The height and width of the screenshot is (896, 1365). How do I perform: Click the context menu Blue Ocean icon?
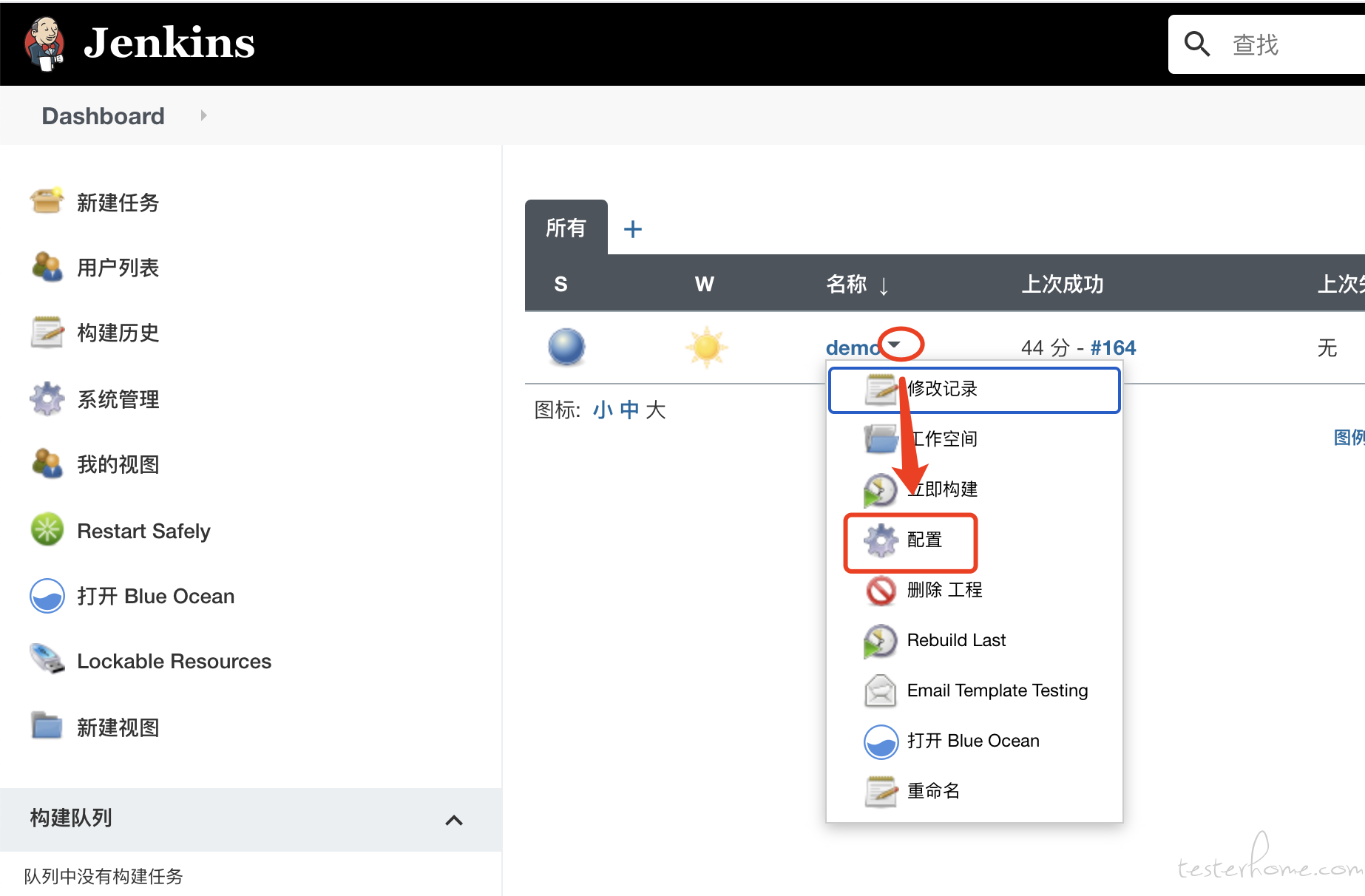pyautogui.click(x=881, y=741)
